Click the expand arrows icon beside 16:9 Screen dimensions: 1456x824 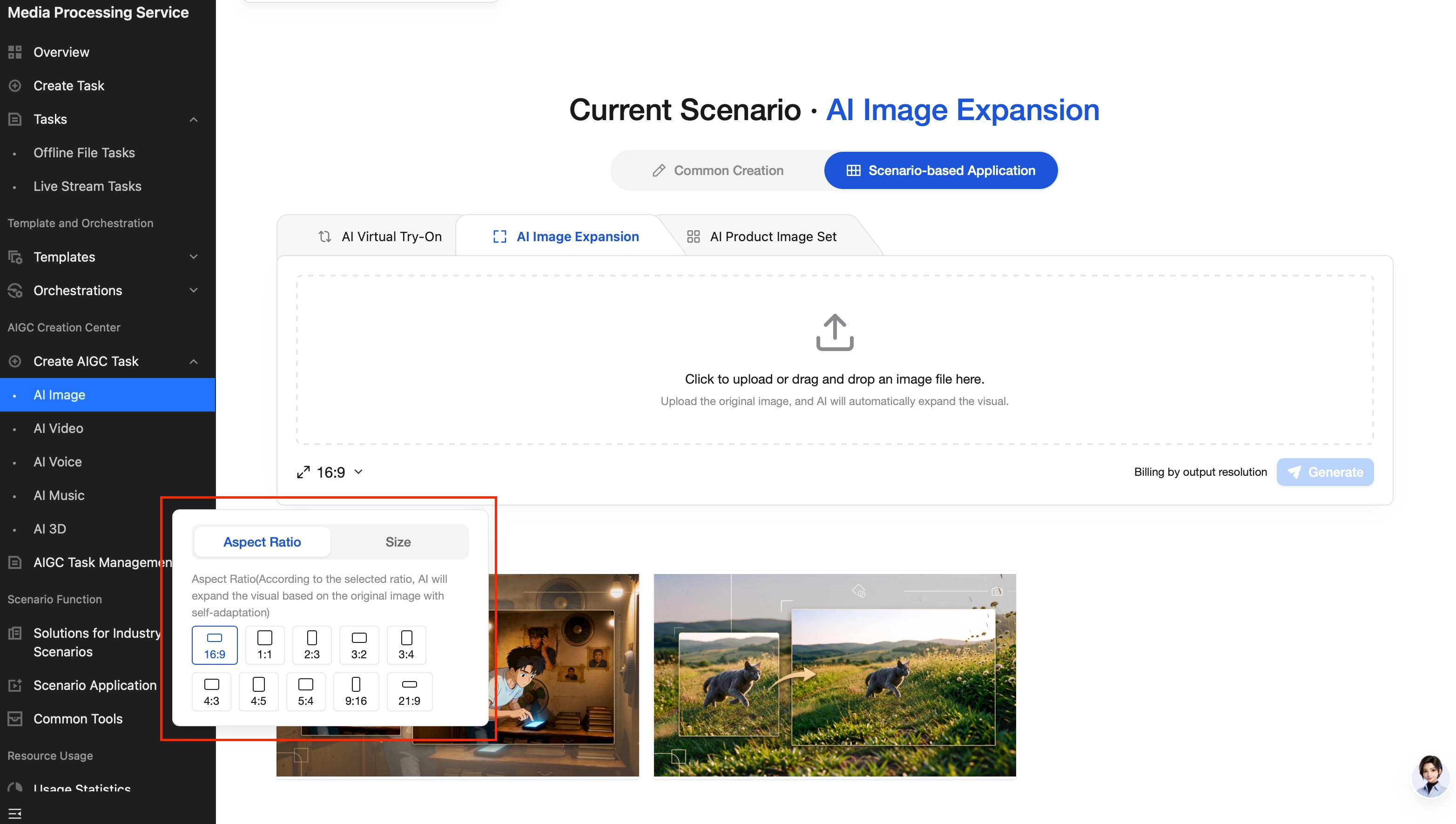coord(303,472)
